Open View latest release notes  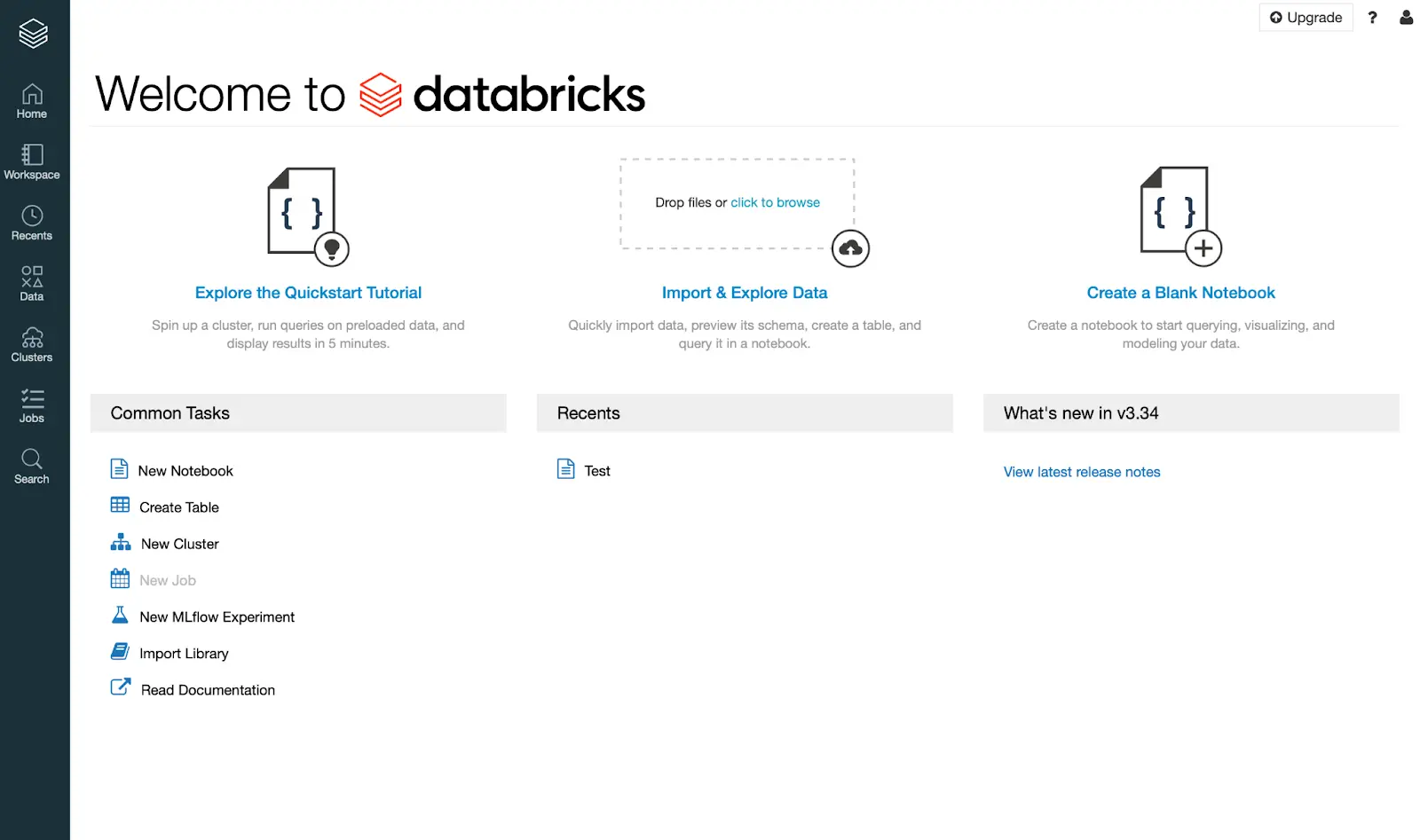click(x=1082, y=472)
